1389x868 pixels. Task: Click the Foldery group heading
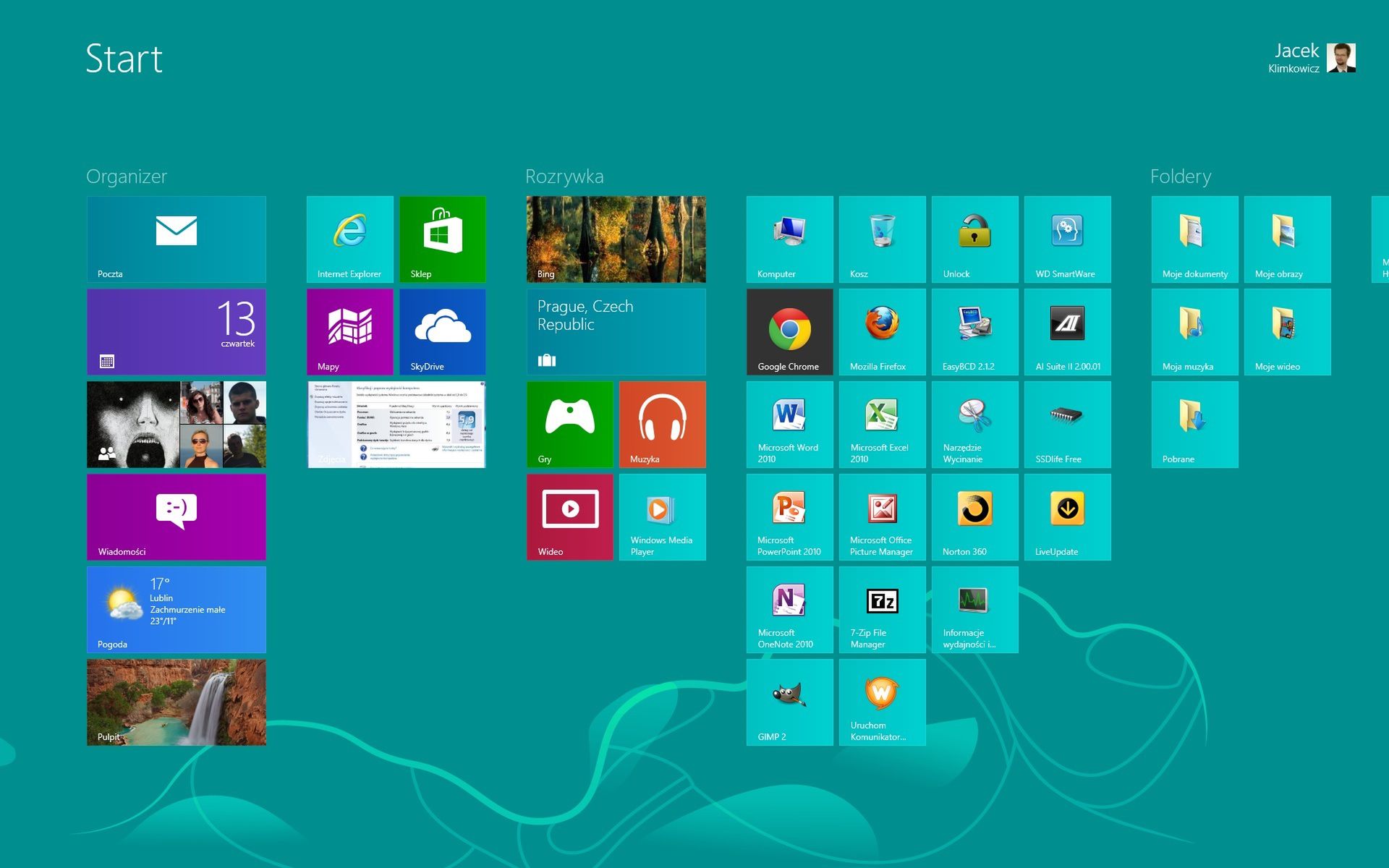tap(1181, 176)
